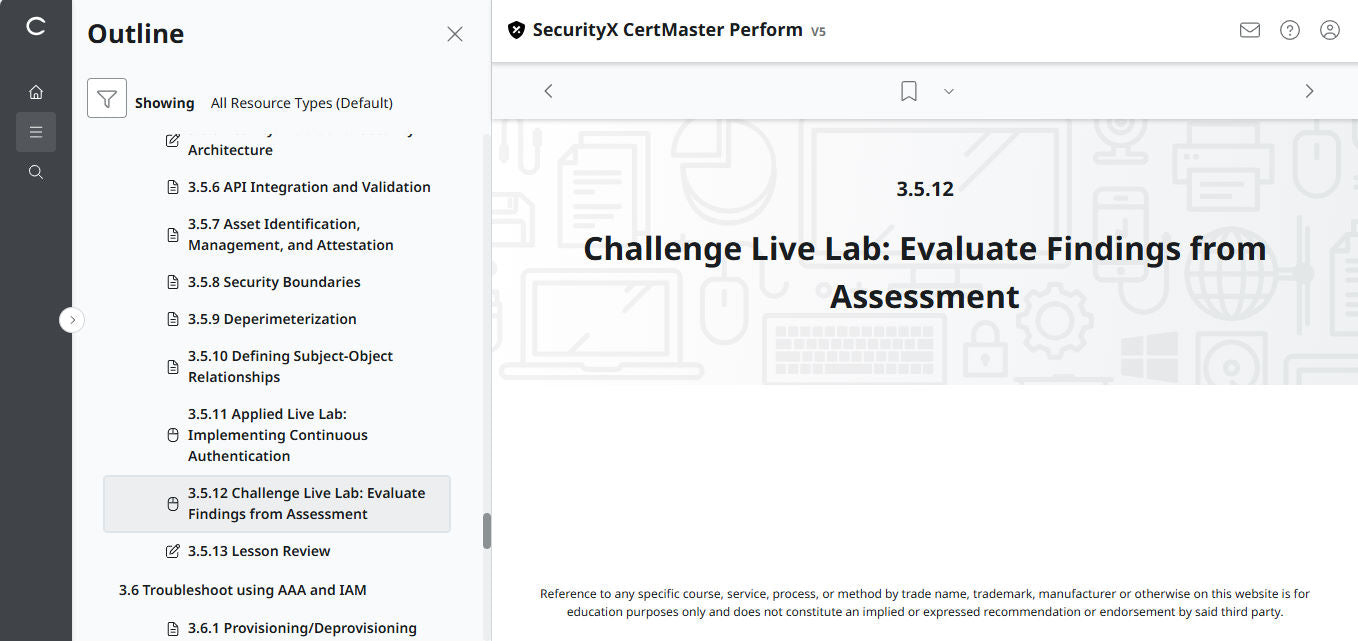1358x641 pixels.
Task: Click the outline panel scrollbar thumb
Action: click(x=487, y=530)
